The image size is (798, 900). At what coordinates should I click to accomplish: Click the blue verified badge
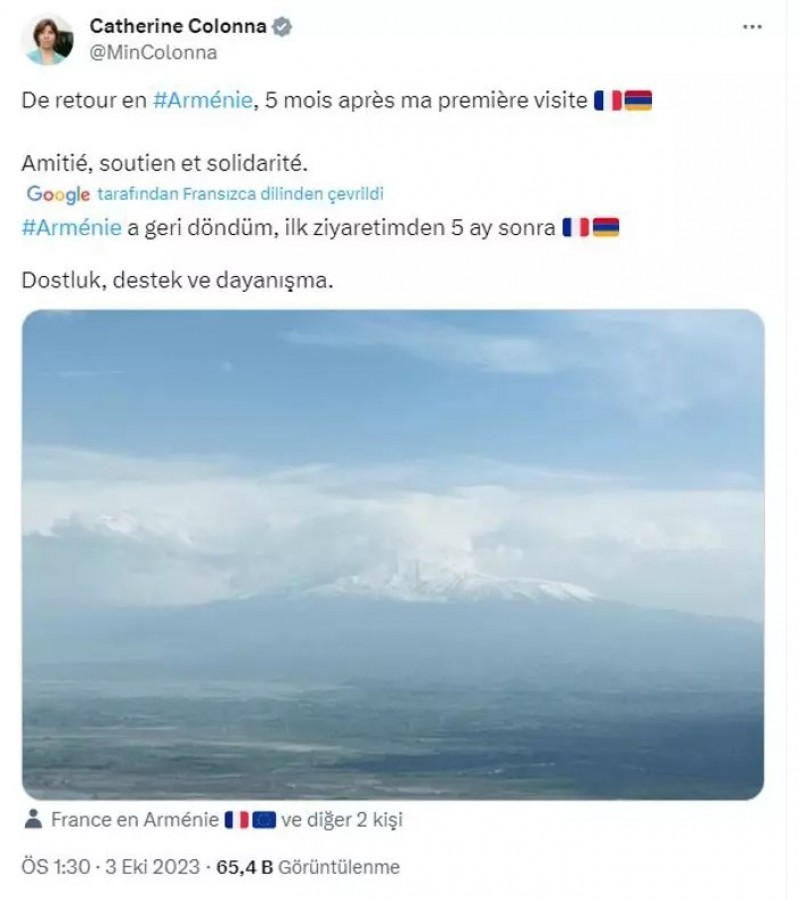click(282, 28)
